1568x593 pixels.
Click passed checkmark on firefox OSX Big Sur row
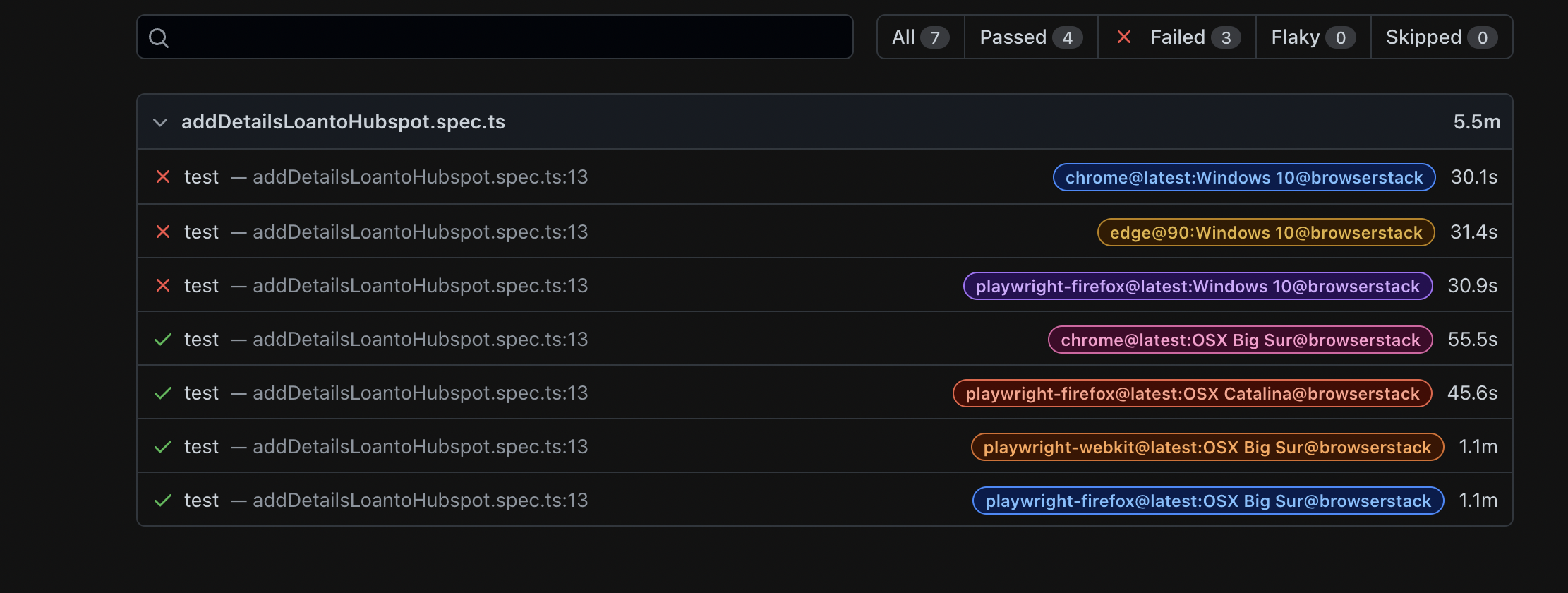tap(163, 501)
